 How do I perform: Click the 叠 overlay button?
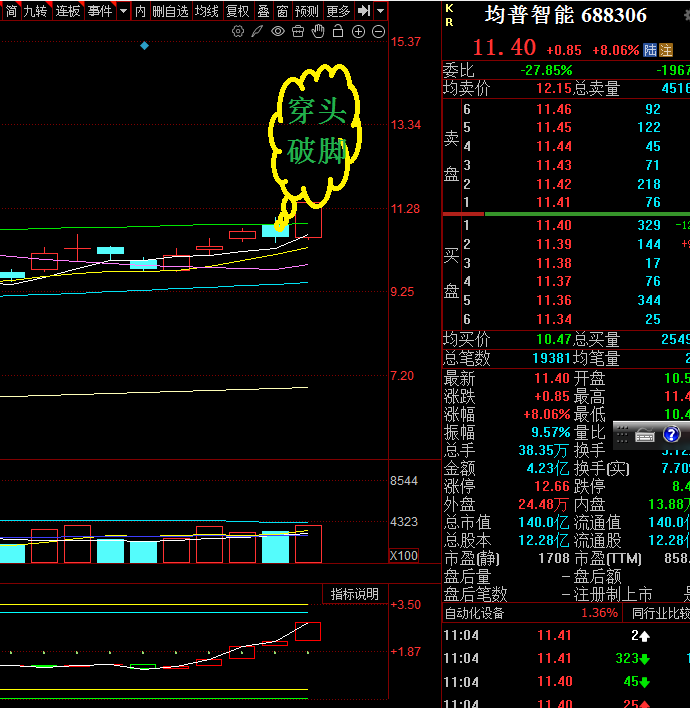[x=263, y=11]
